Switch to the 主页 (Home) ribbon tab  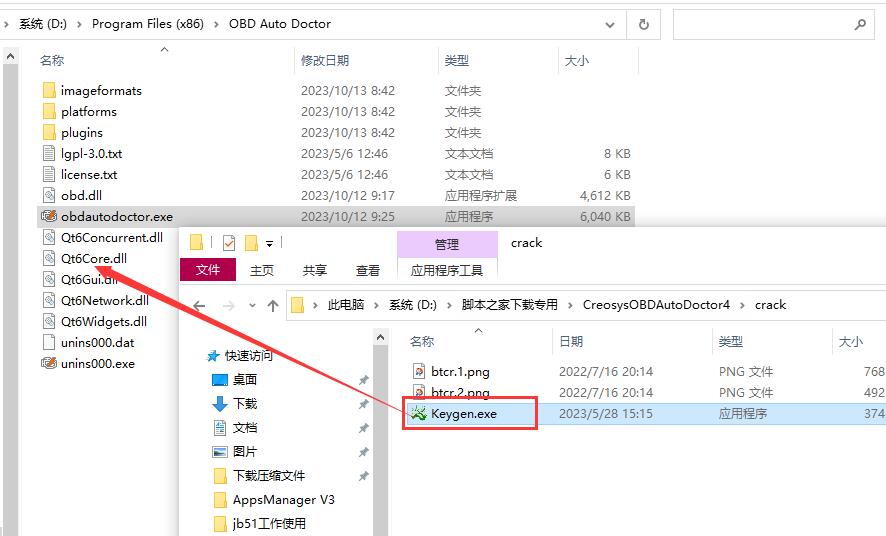(262, 271)
